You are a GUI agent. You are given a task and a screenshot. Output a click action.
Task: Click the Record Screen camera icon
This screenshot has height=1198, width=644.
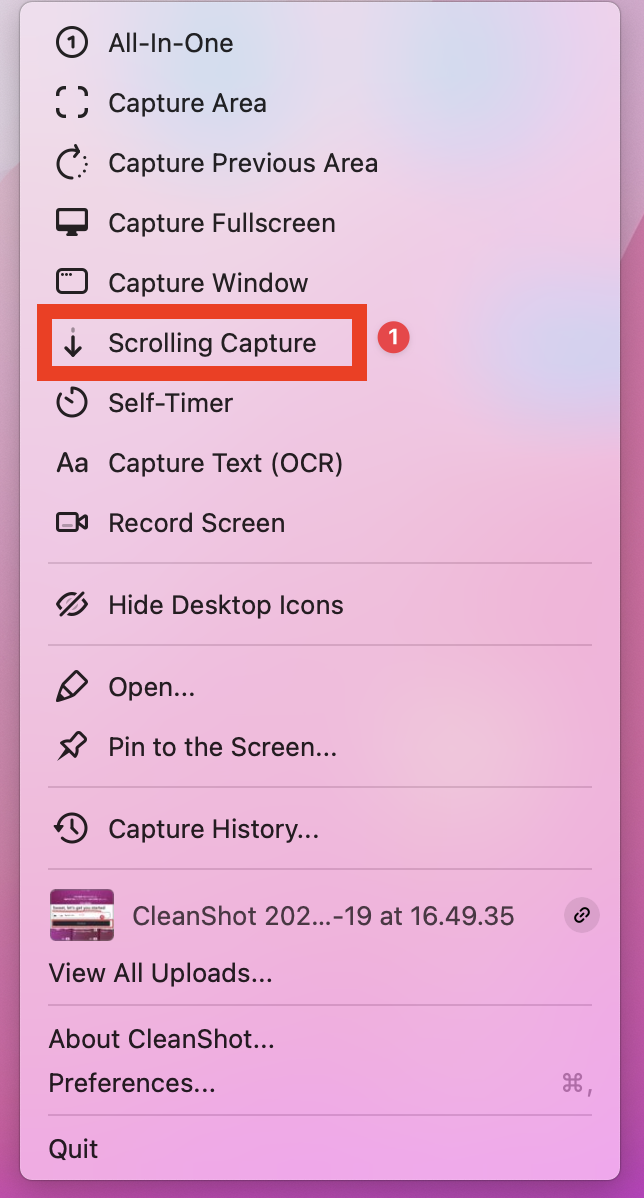click(72, 523)
